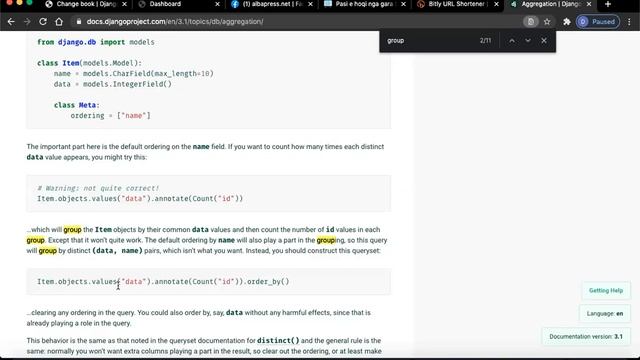Click the site lock icon

(78, 22)
